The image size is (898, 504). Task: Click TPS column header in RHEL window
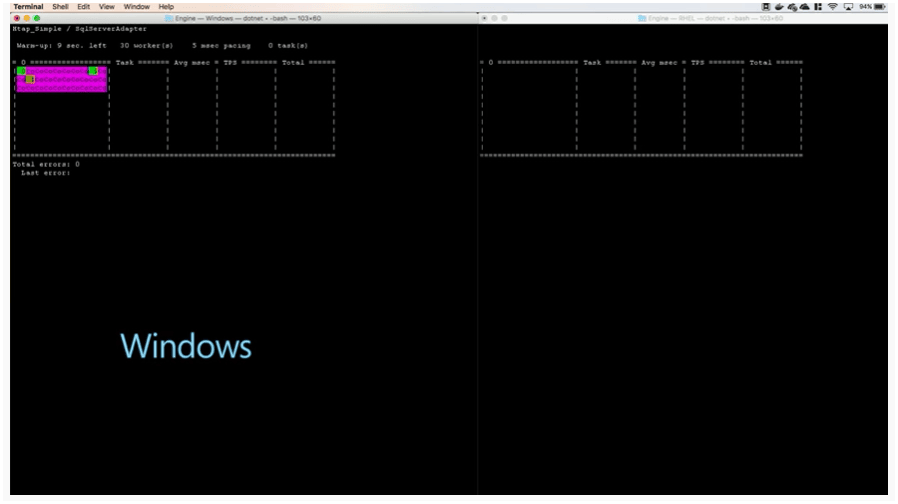tap(698, 62)
